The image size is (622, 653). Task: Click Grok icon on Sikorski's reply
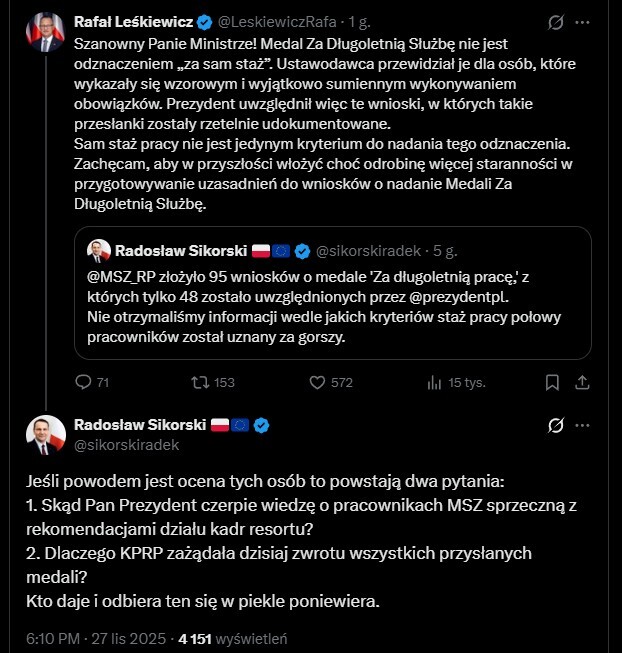coord(557,426)
